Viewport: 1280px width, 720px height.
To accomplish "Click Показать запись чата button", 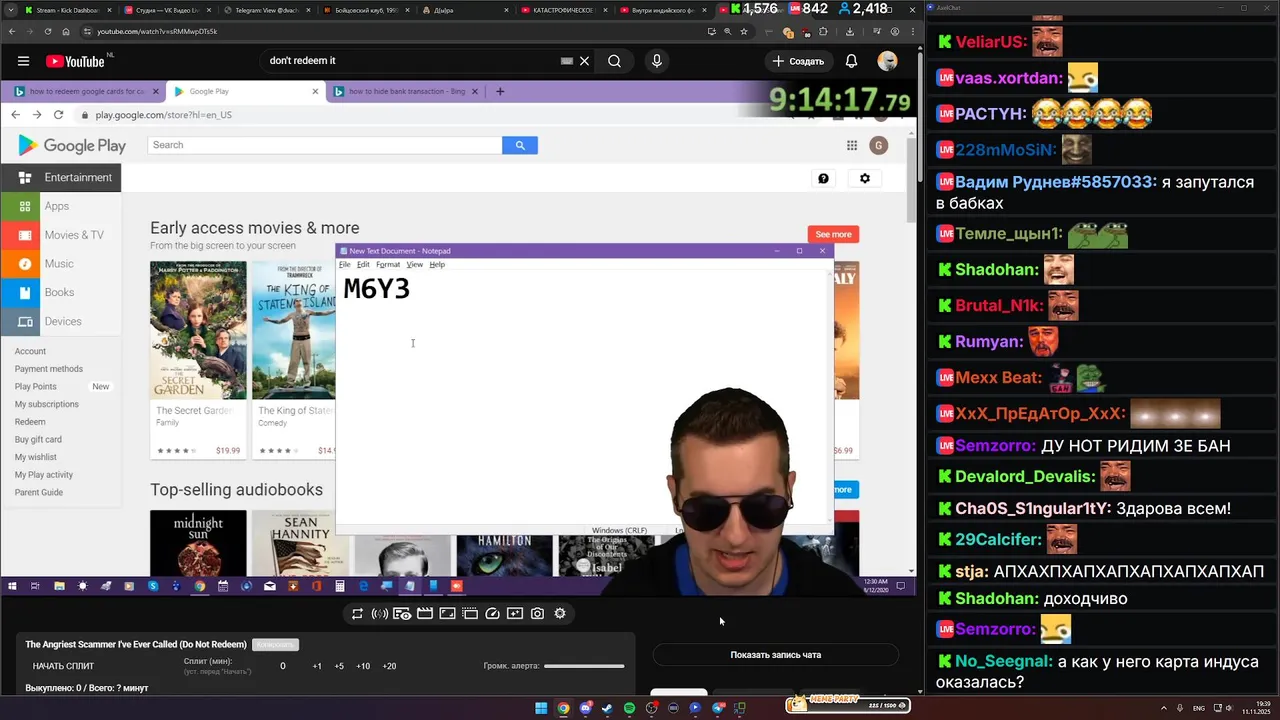I will tap(776, 655).
